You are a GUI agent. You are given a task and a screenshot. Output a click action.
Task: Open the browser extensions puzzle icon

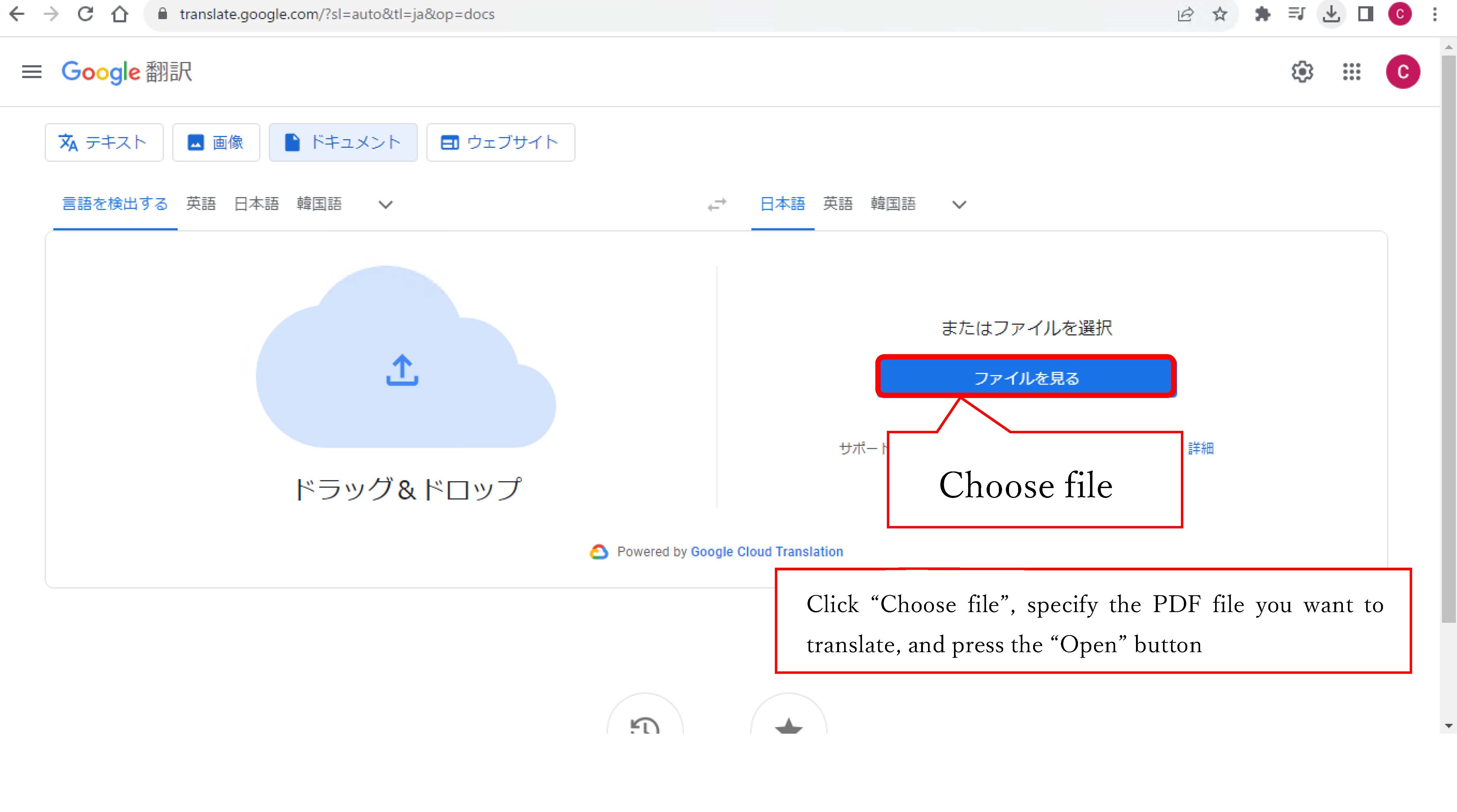[1262, 14]
